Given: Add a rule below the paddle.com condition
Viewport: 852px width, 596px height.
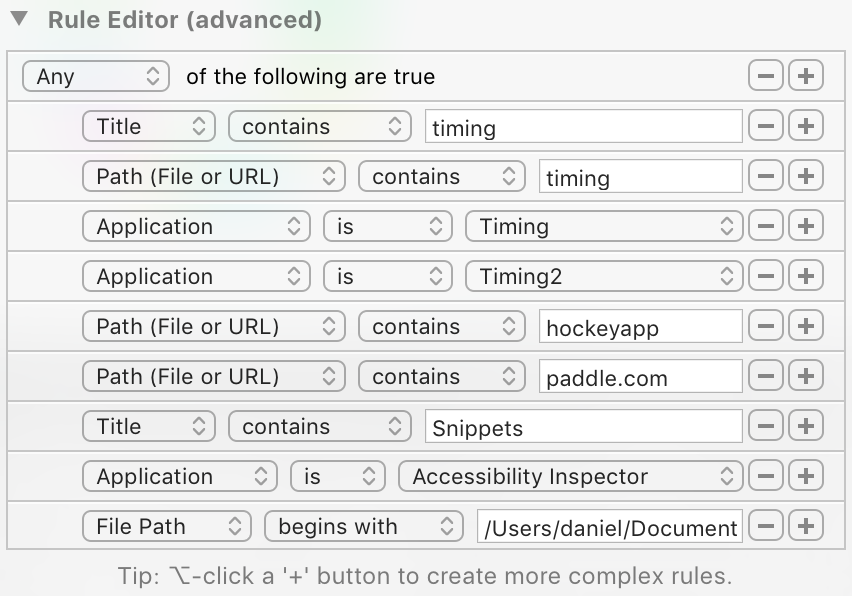Looking at the screenshot, I should tap(806, 376).
